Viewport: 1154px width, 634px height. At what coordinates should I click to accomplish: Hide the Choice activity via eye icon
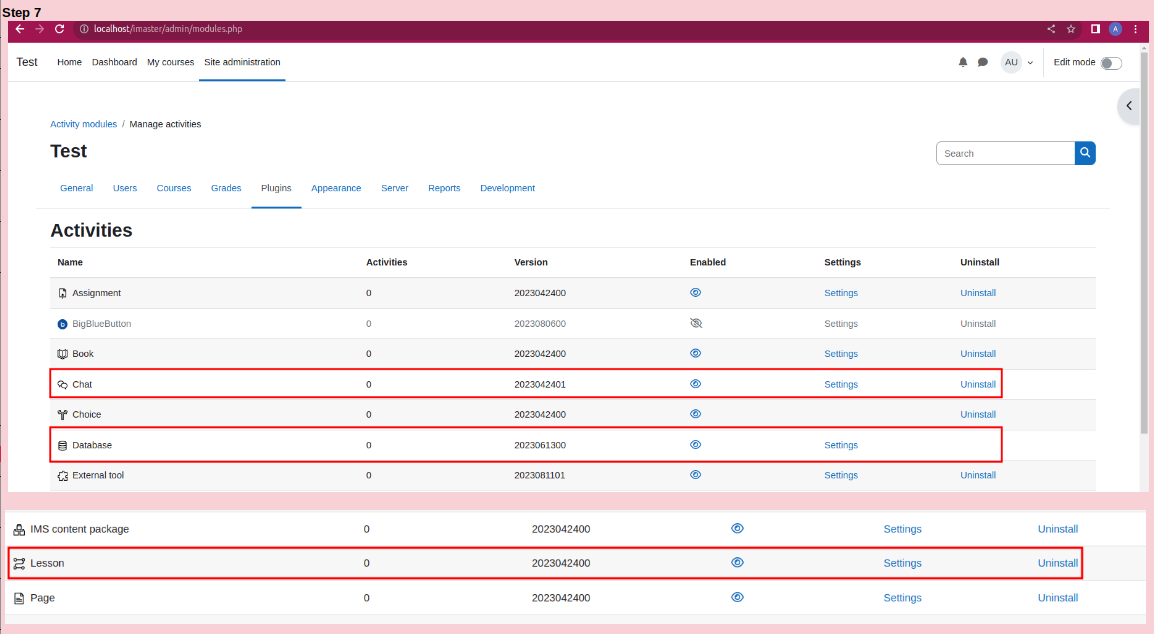click(695, 414)
